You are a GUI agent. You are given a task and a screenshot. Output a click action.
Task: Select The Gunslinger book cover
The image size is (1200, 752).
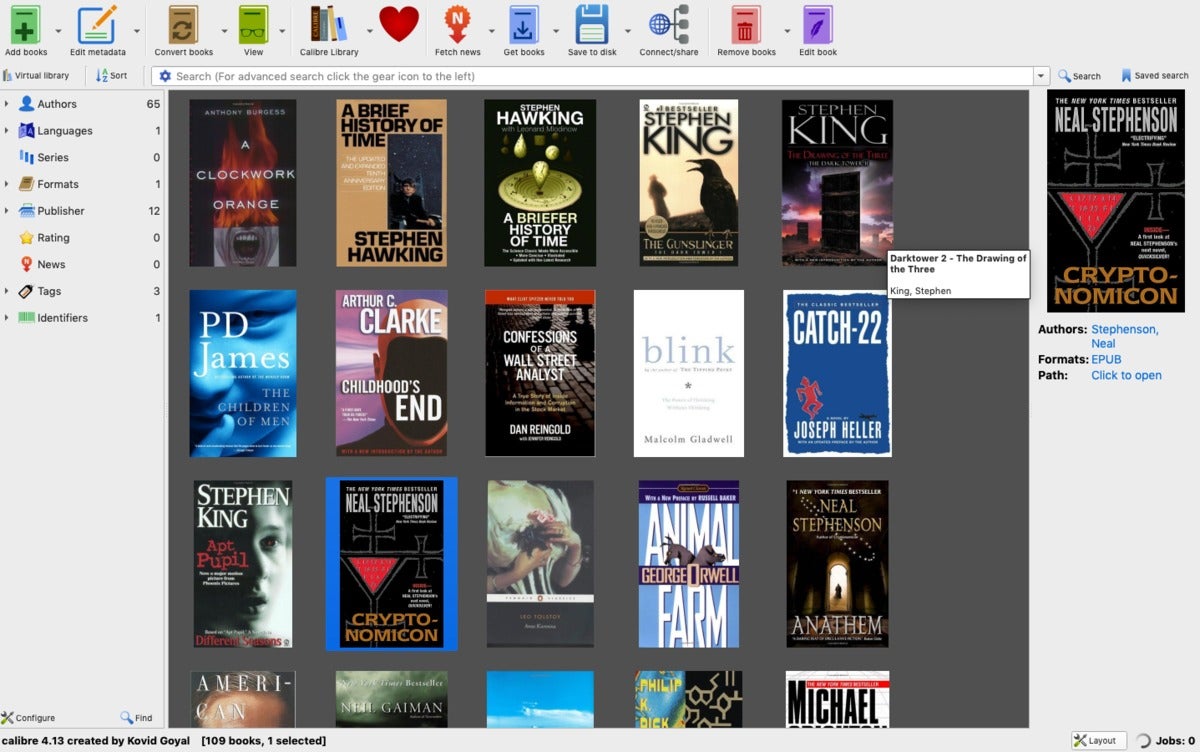point(689,183)
